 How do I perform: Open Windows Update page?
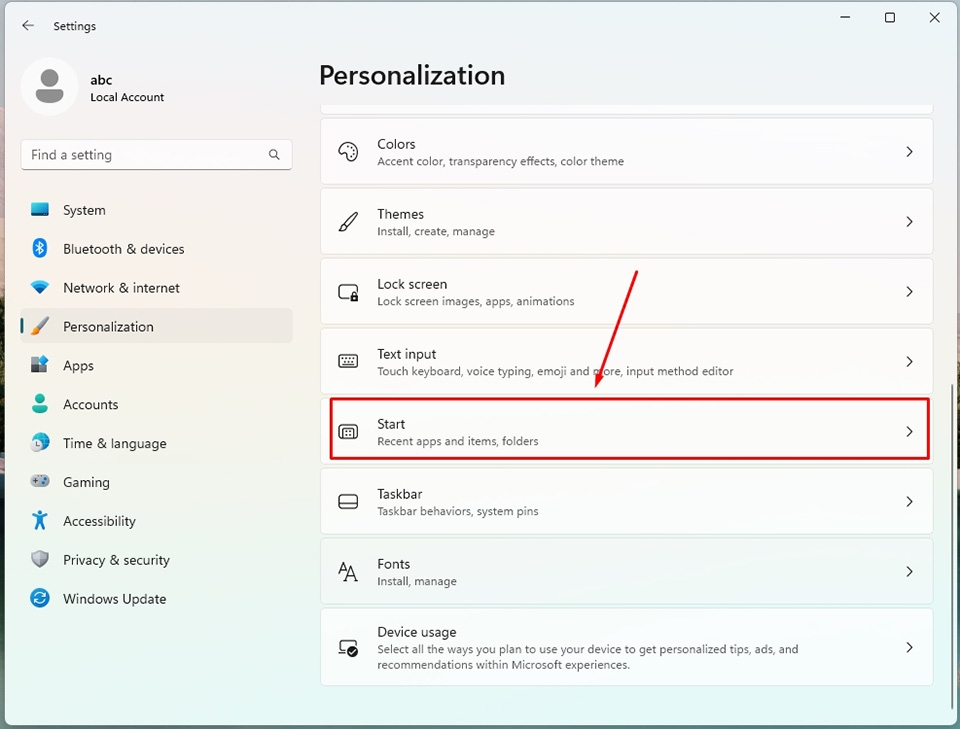(x=157, y=599)
